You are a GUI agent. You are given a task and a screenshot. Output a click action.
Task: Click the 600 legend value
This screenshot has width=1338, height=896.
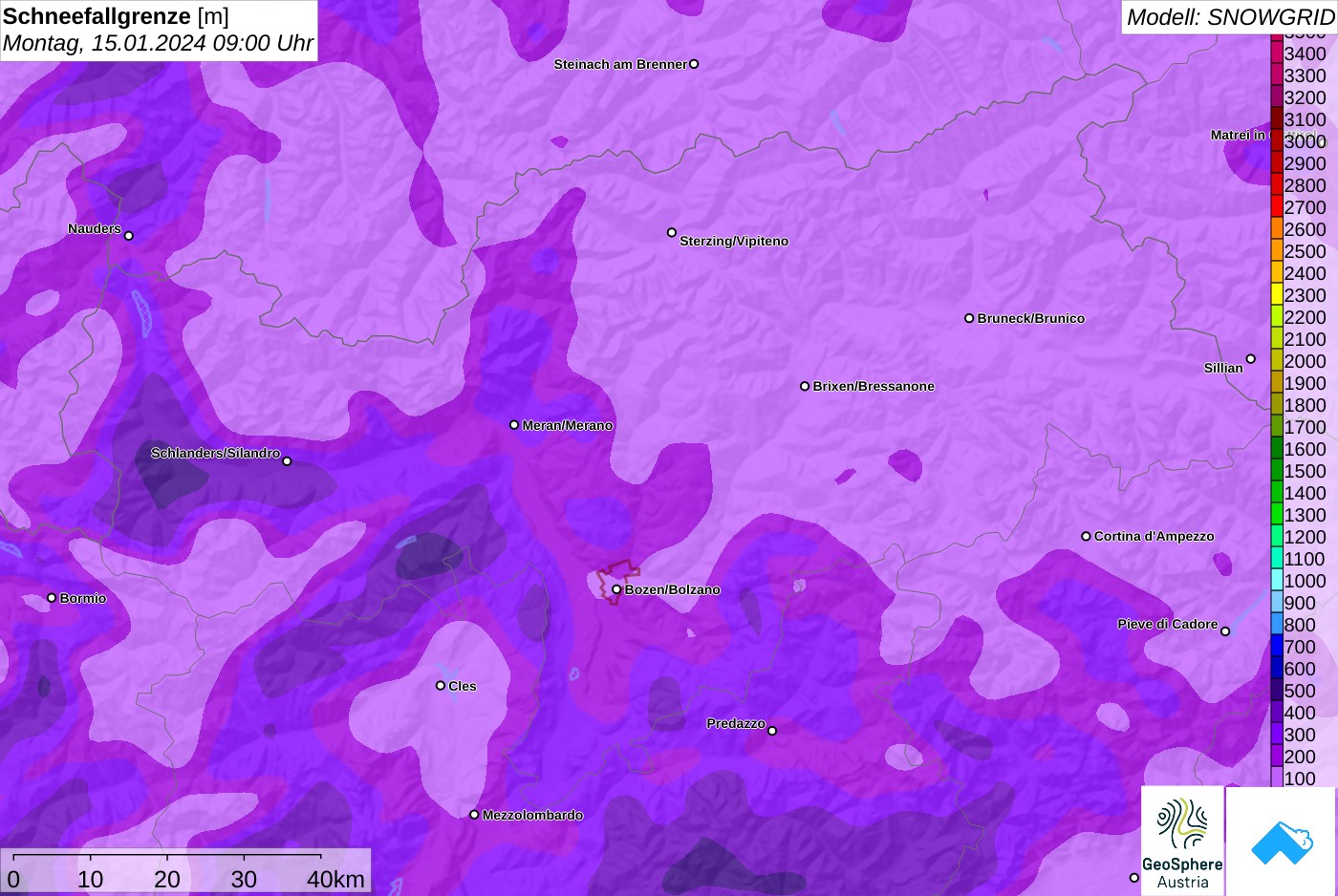click(1300, 669)
